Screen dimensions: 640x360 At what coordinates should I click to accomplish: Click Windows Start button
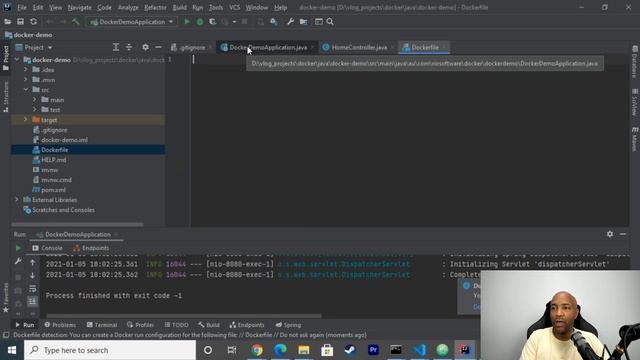click(12, 350)
